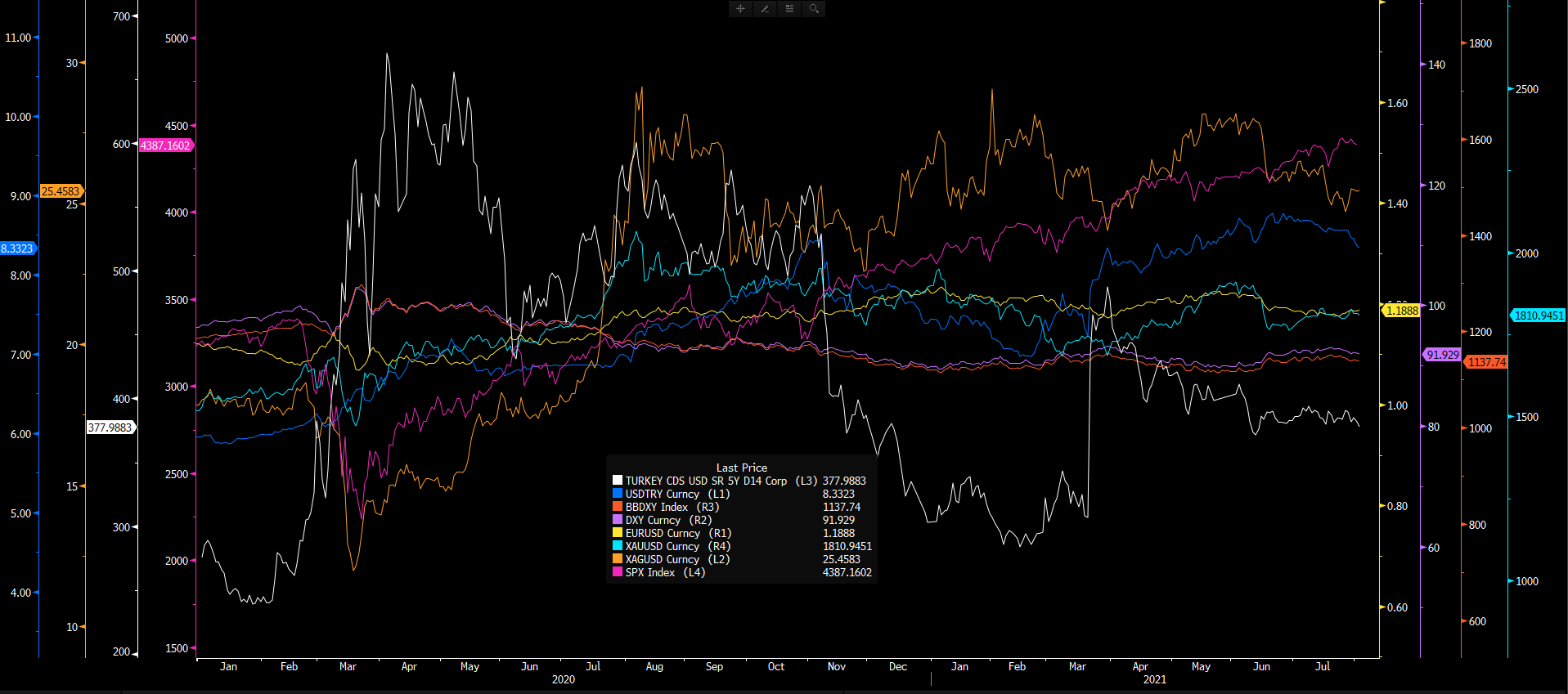Viewport: 1568px width, 694px height.
Task: Click the blue USDTRY legend swatch
Action: (x=618, y=494)
